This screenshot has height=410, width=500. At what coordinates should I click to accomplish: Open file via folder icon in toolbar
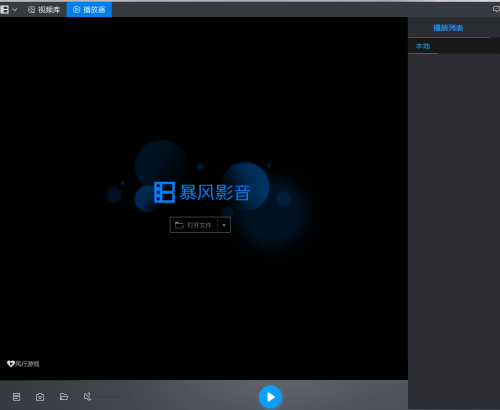(x=64, y=397)
